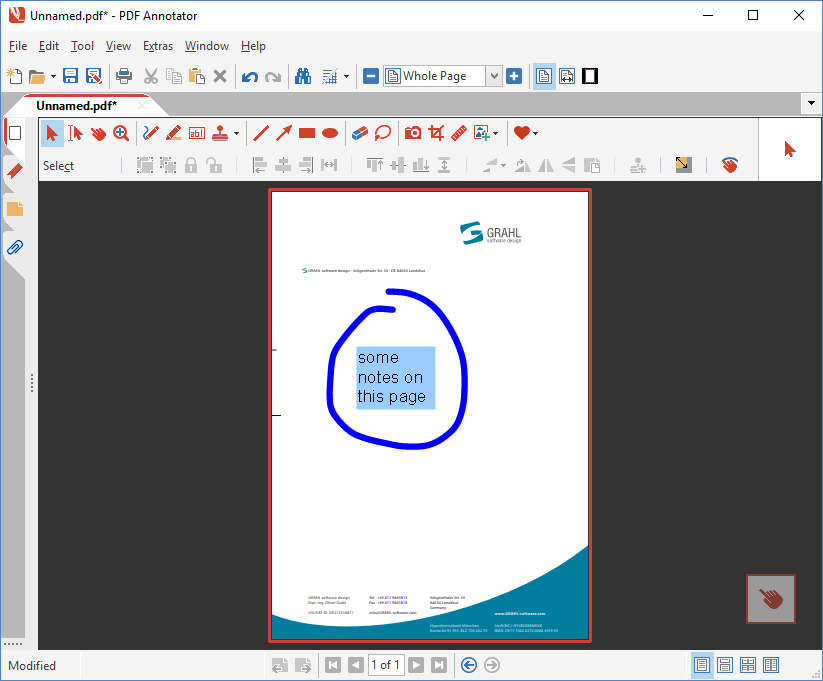Screen dimensions: 823x681
Task: Open the bookmarks pin sidebar
Action: coord(15,171)
